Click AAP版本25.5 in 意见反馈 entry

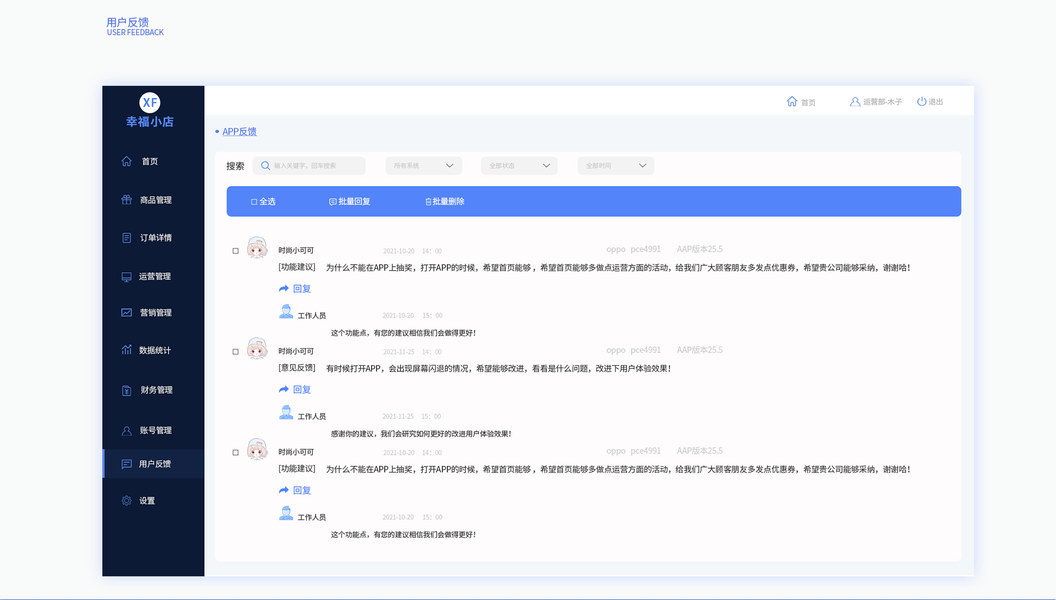699,350
